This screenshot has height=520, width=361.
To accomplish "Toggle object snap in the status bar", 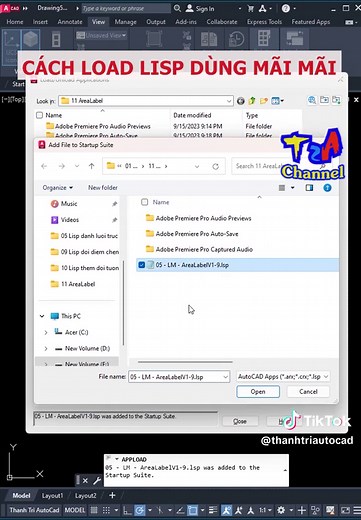I will pyautogui.click(x=192, y=510).
